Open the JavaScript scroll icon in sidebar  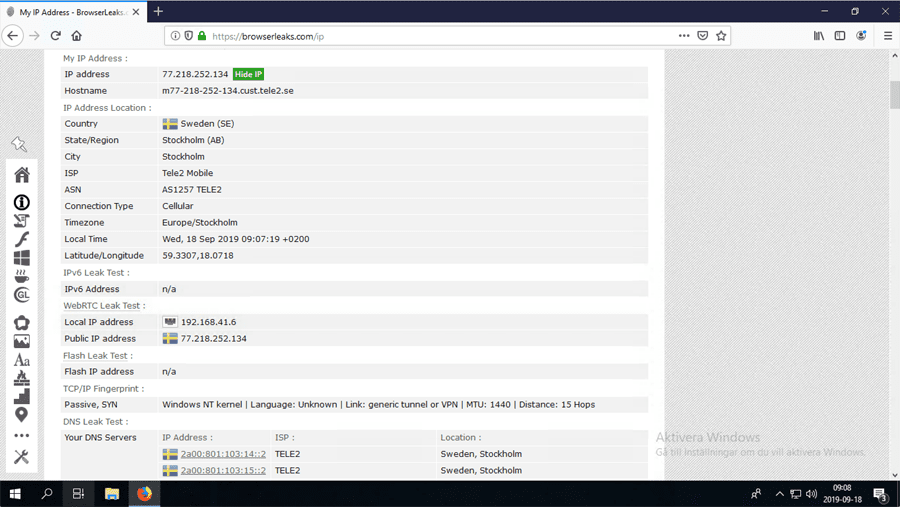click(22, 220)
